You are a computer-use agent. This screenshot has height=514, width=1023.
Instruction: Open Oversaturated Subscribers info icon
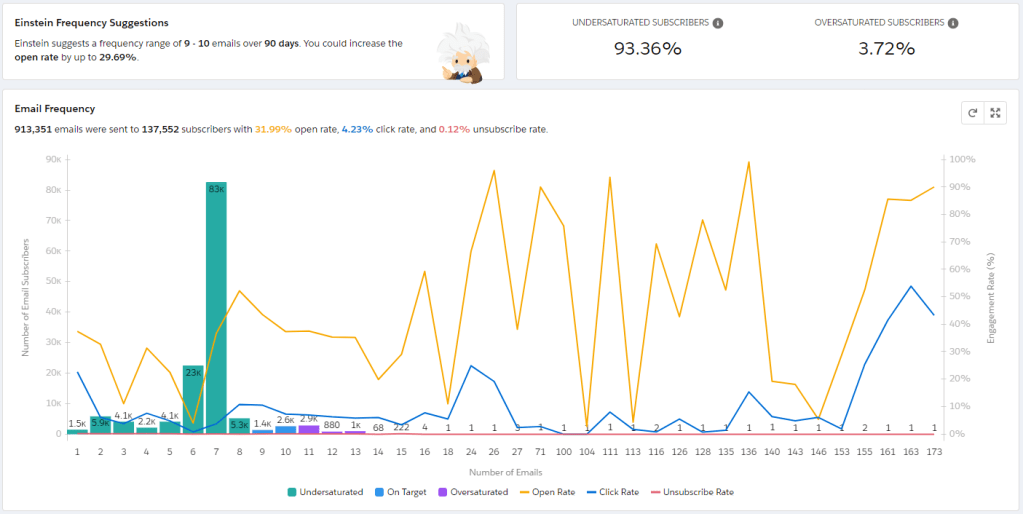pos(953,22)
